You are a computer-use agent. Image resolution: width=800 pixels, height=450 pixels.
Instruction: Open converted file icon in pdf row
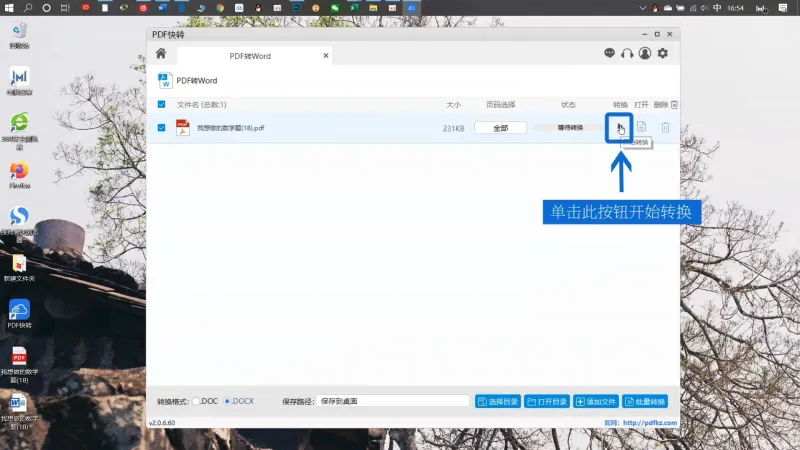(x=641, y=127)
